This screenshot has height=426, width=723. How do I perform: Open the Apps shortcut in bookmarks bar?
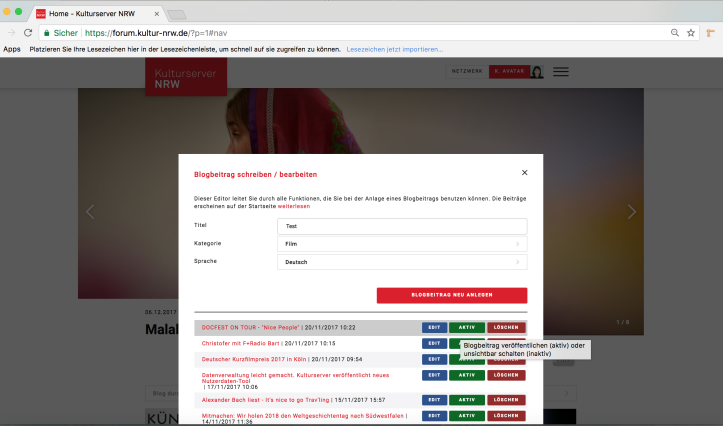click(12, 48)
